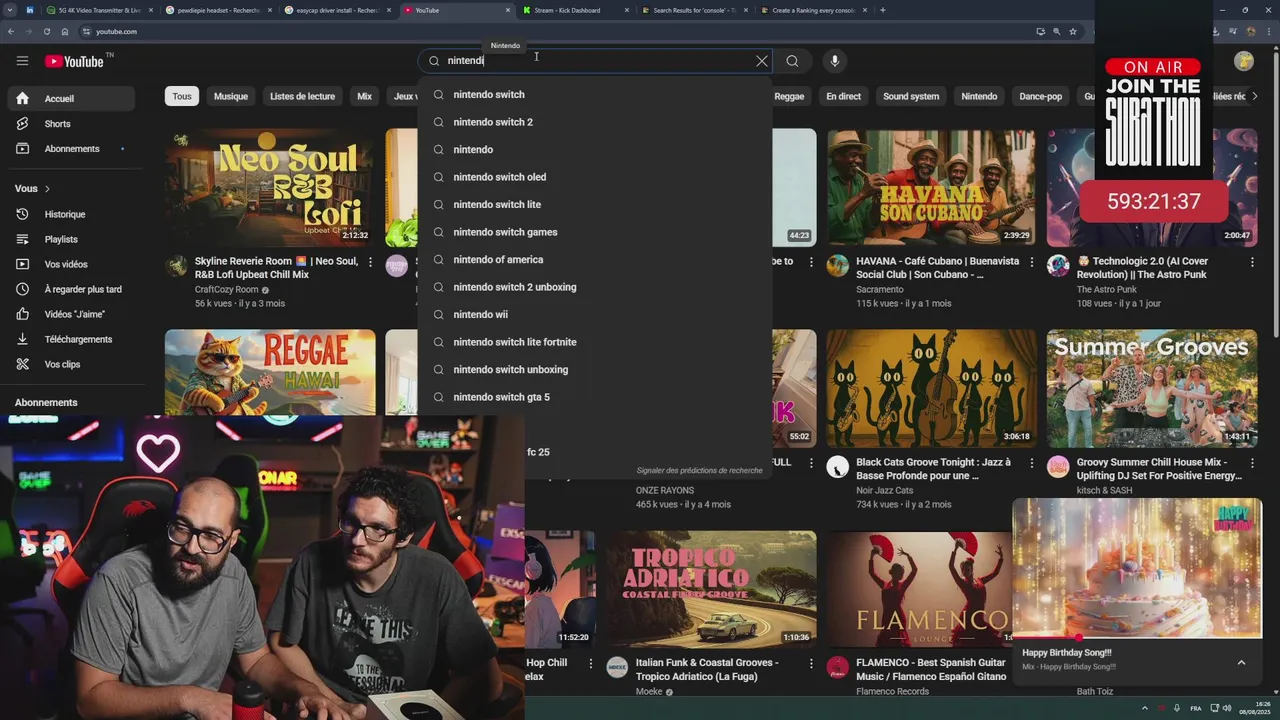
Task: Open the account avatar menu
Action: click(1243, 61)
